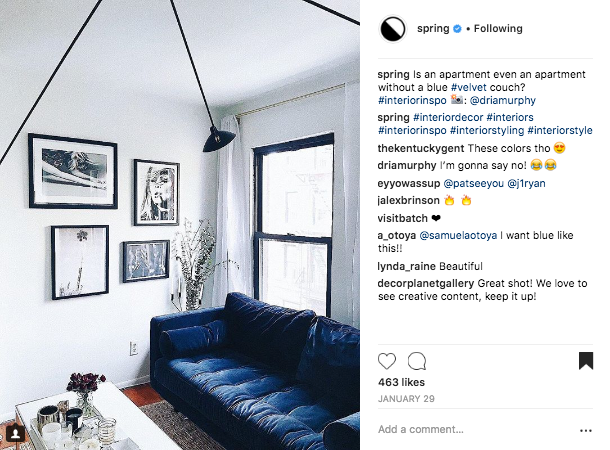
Task: Open the @samuelaotoya mention
Action: click(458, 235)
